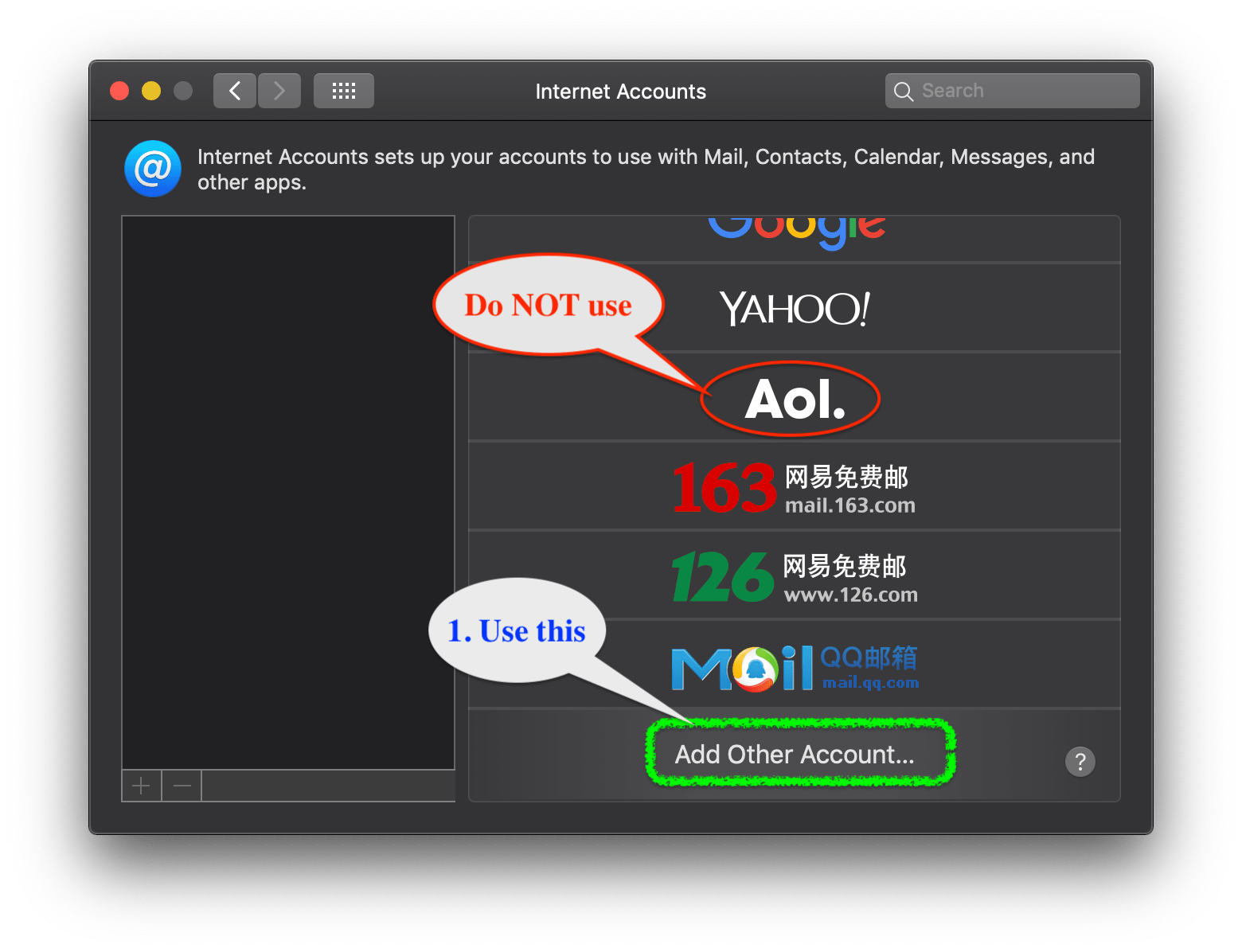This screenshot has height=952, width=1242.
Task: Show all preferences with grid icon
Action: click(x=344, y=91)
